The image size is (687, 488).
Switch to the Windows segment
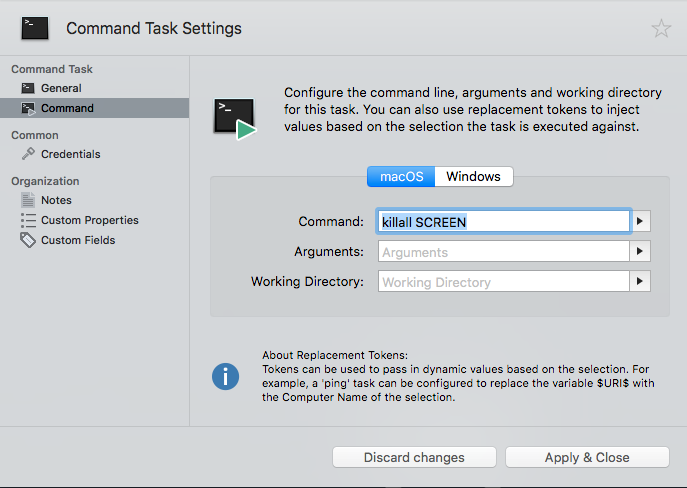[473, 176]
